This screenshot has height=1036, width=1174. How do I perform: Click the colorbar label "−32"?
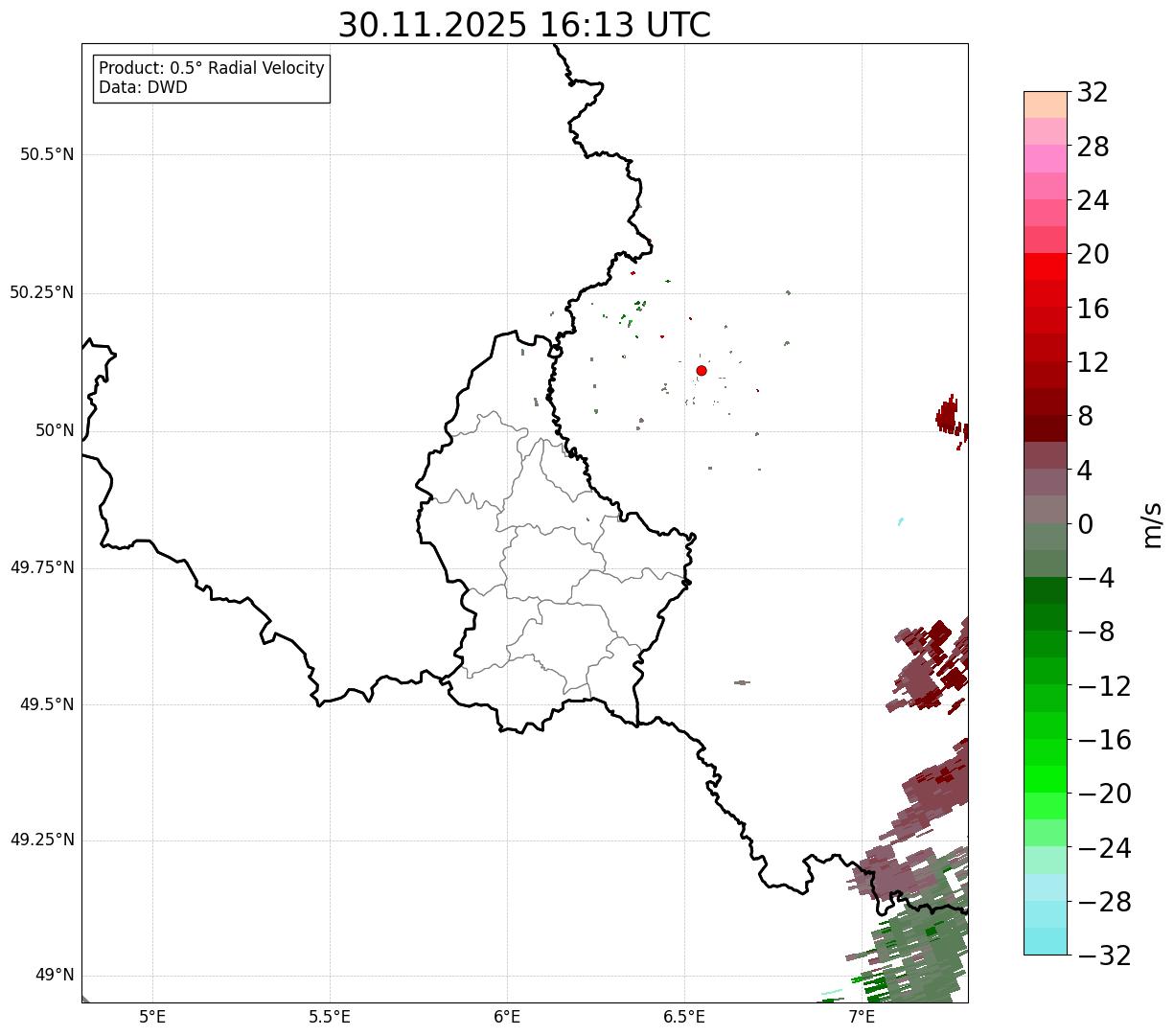pyautogui.click(x=1104, y=955)
